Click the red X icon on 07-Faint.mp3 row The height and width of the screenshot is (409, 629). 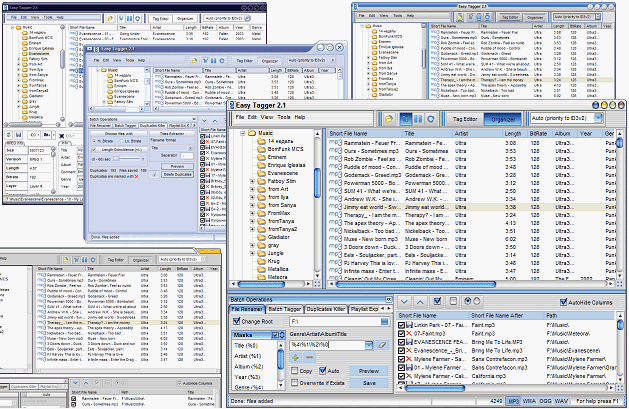click(409, 334)
